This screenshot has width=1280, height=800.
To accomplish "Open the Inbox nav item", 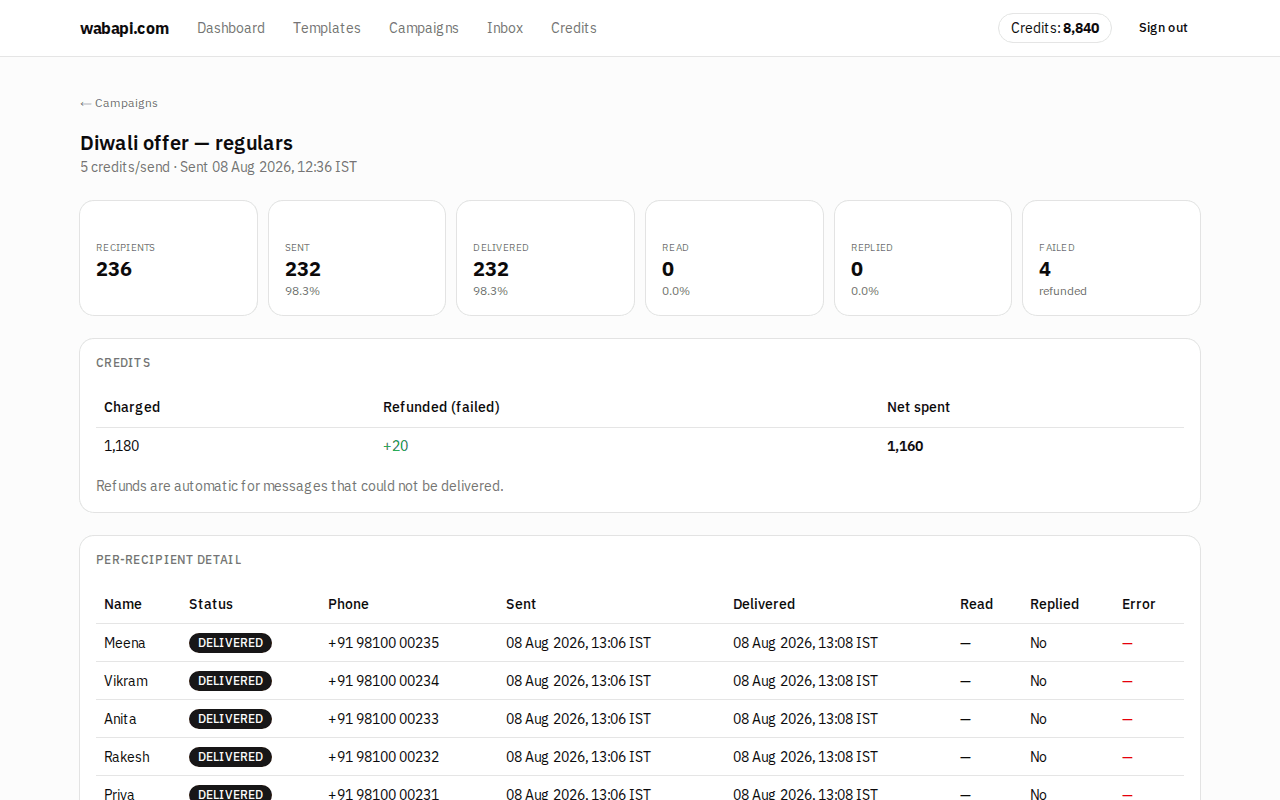I will [505, 28].
